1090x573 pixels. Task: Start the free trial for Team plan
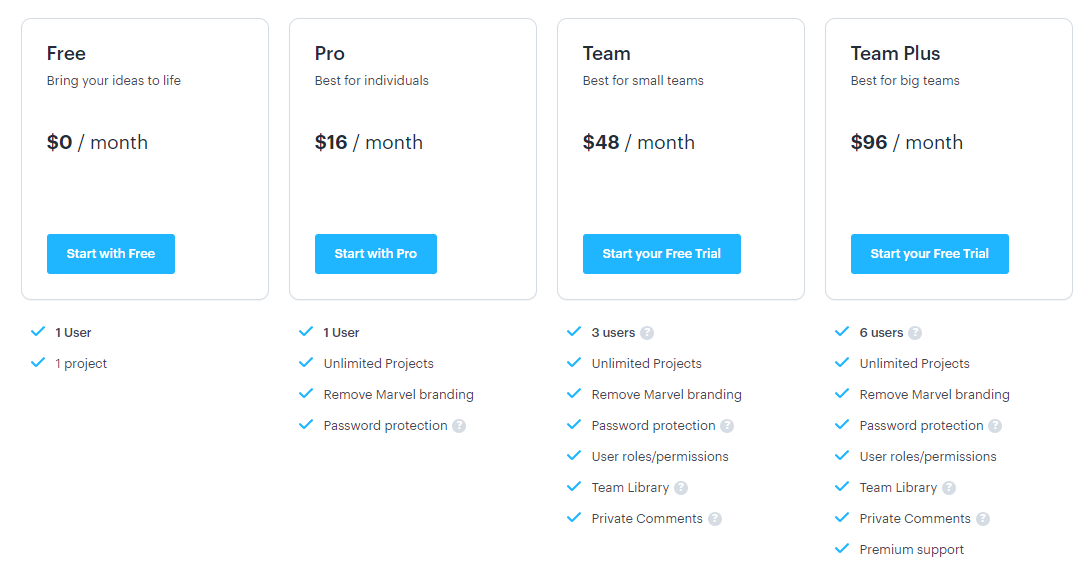click(661, 254)
